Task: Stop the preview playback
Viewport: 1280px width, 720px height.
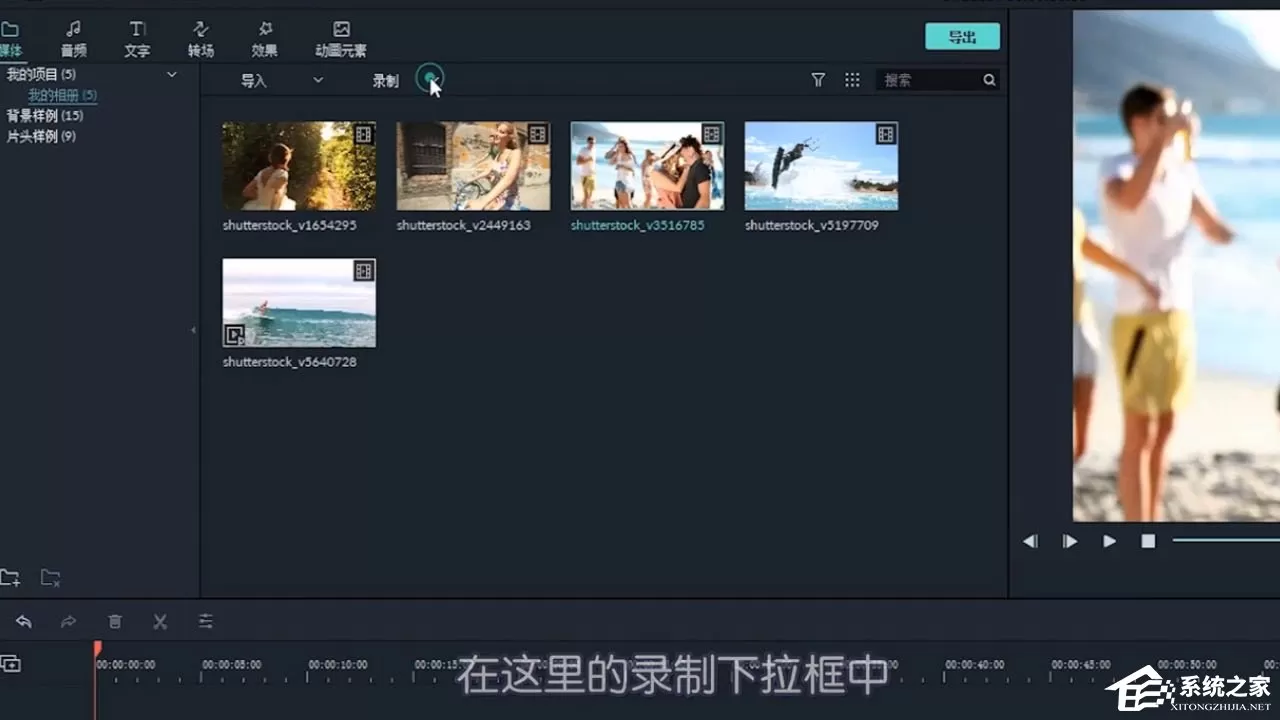Action: pyautogui.click(x=1148, y=541)
